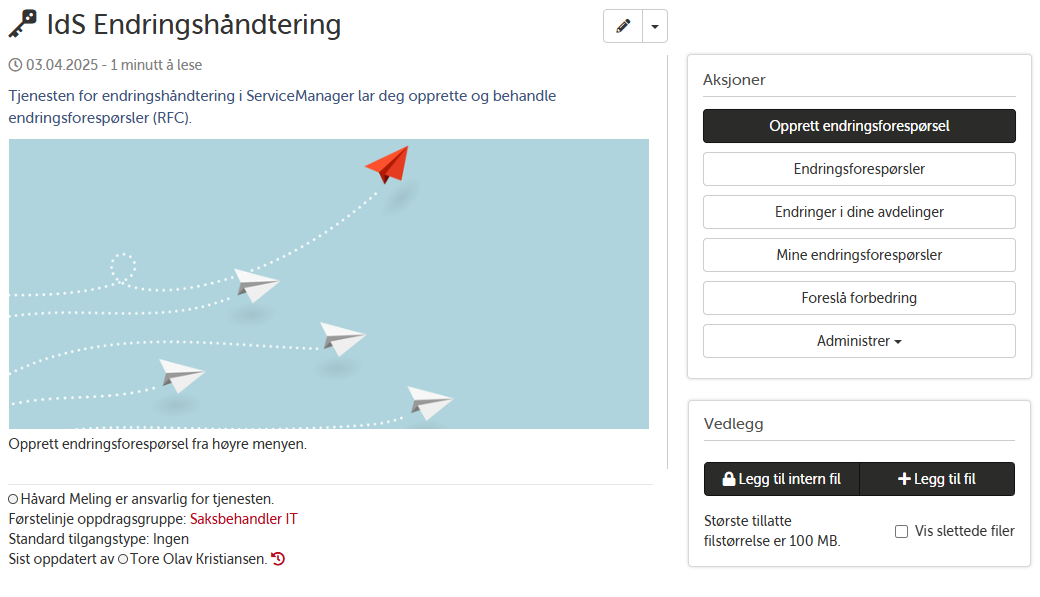Open 'Mine endringsforespørsler'
1040x597 pixels.
pyautogui.click(x=858, y=255)
